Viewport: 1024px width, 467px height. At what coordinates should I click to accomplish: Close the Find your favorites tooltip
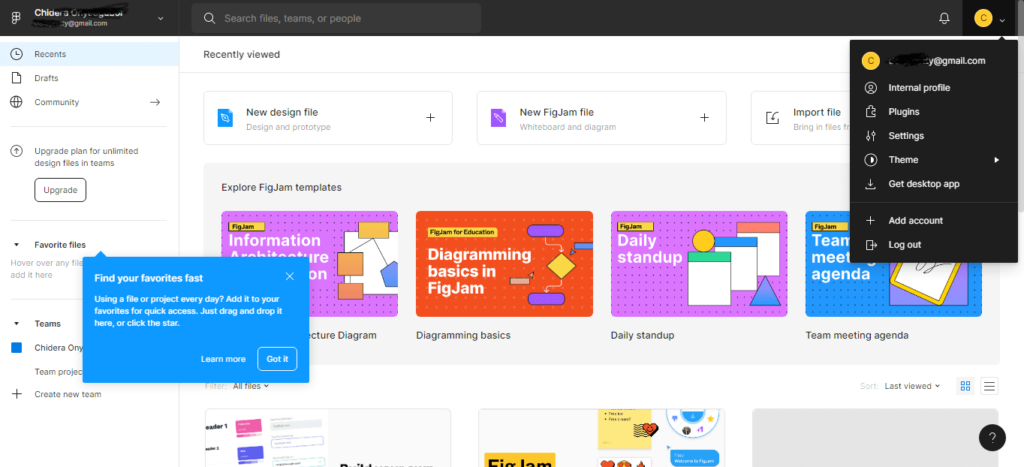[290, 276]
